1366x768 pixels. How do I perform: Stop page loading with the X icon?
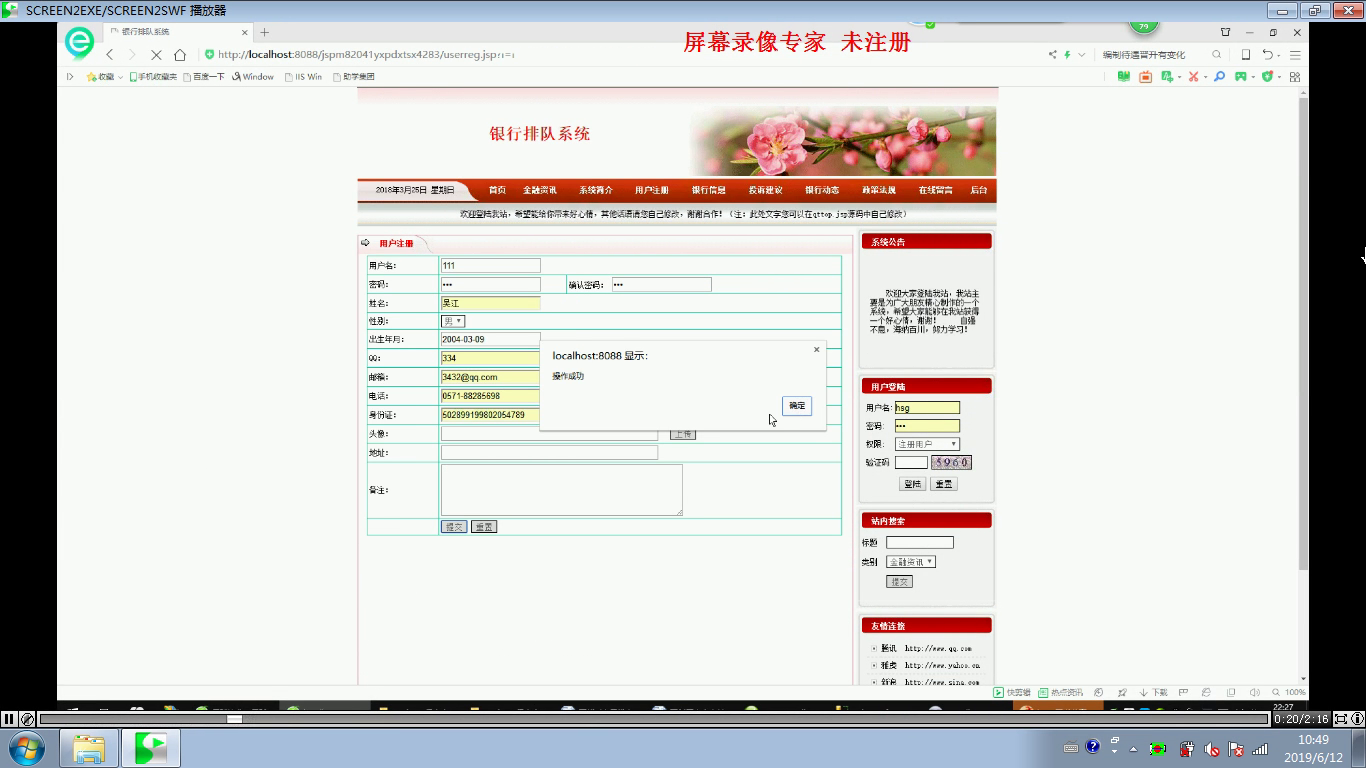point(156,55)
